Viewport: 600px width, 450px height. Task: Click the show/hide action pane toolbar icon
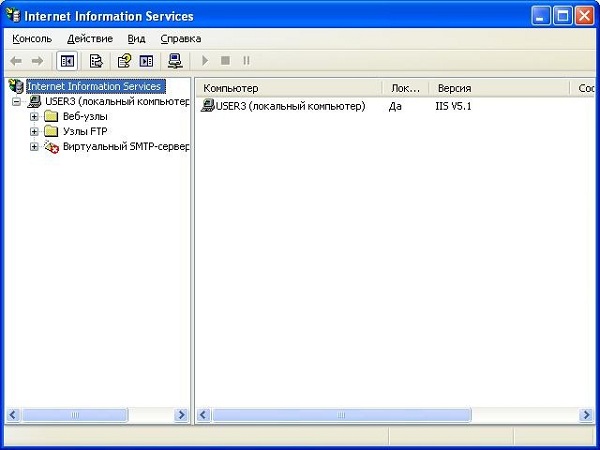pyautogui.click(x=146, y=61)
